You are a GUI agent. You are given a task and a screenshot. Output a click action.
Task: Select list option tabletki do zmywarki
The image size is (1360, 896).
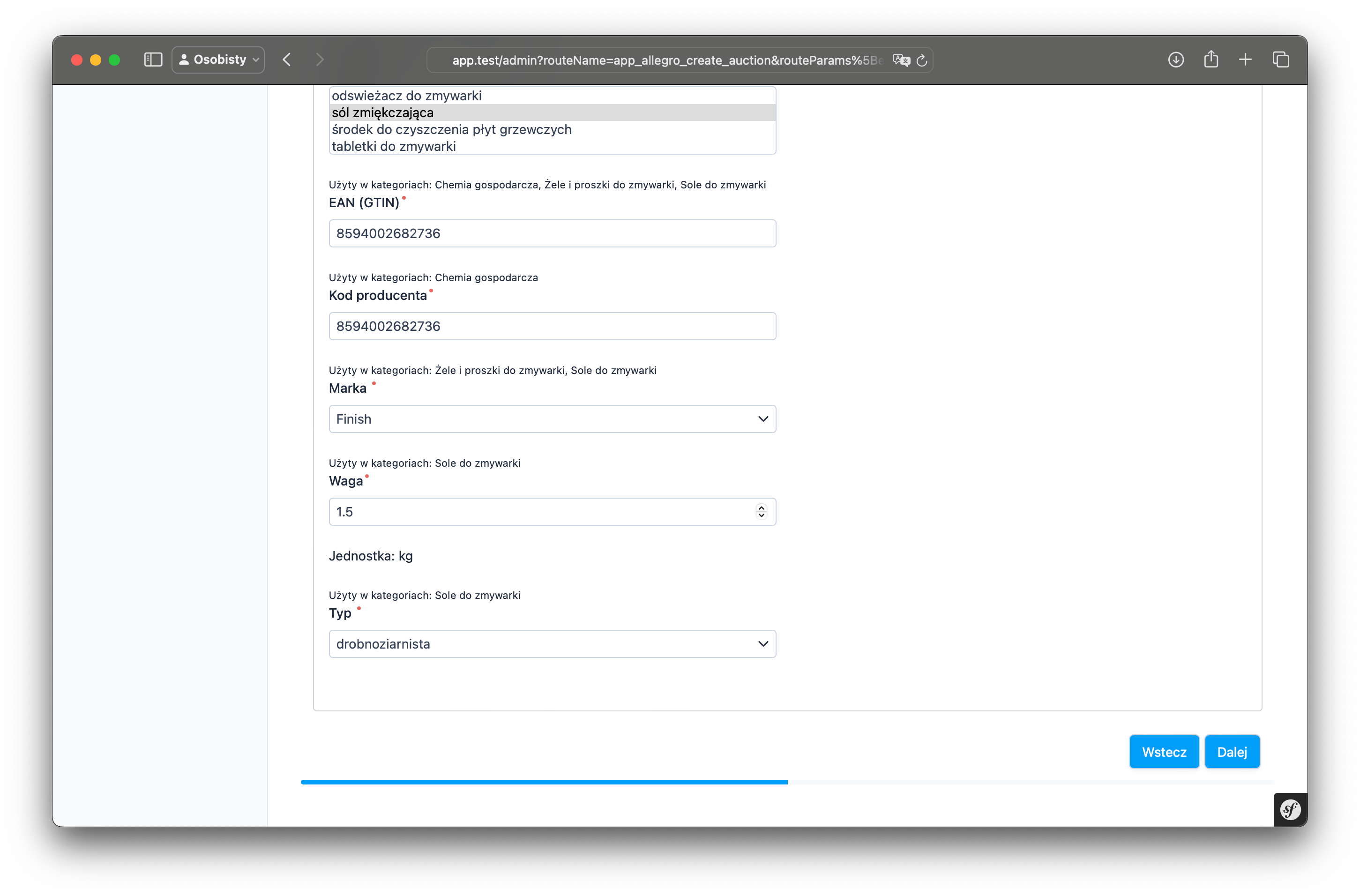tap(552, 146)
